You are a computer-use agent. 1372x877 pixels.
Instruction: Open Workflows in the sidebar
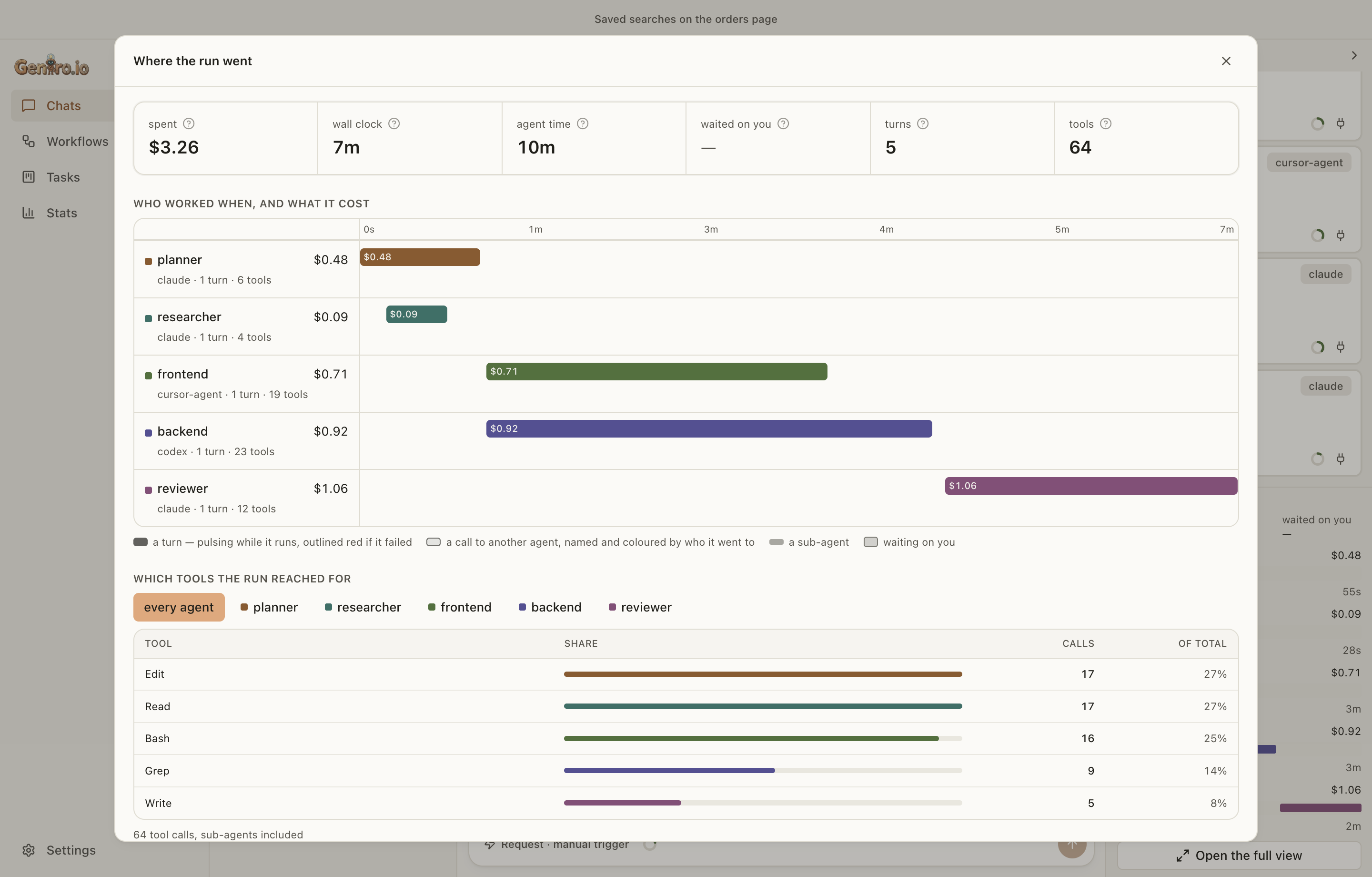click(65, 142)
